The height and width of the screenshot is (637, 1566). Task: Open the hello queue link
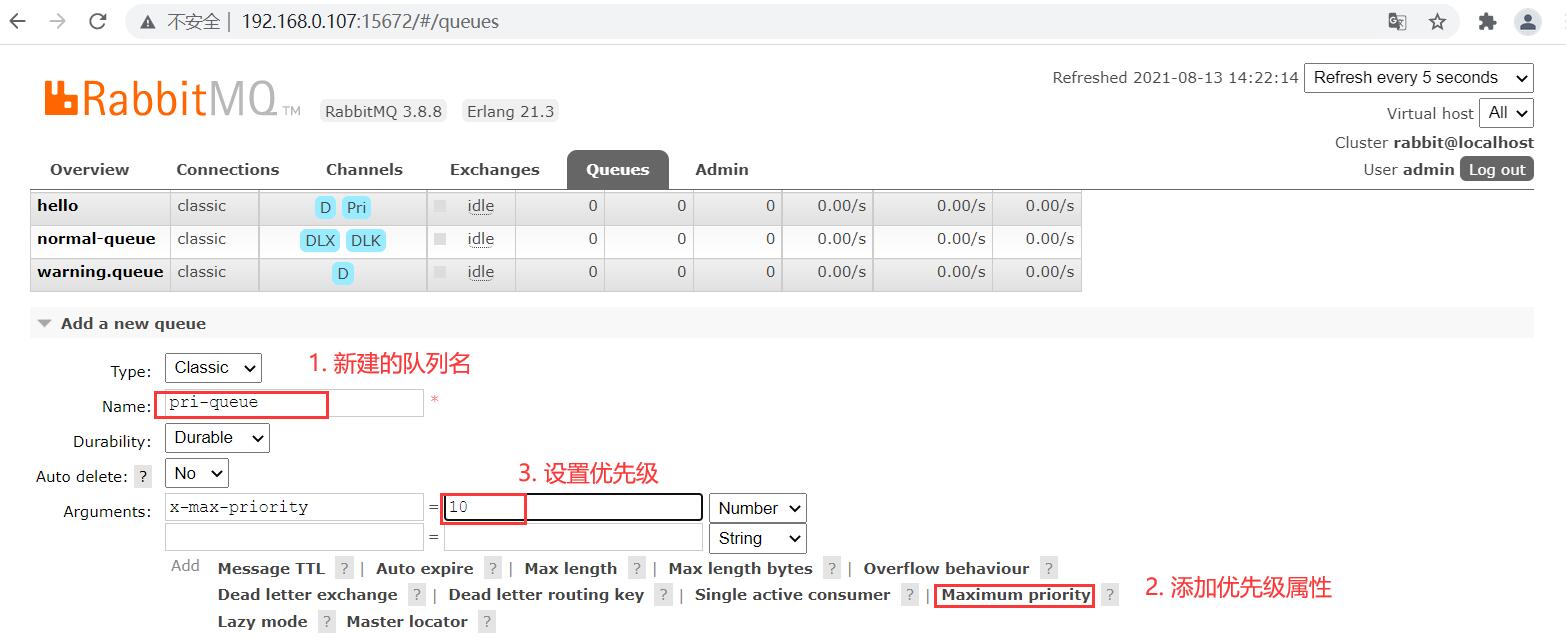pos(57,206)
